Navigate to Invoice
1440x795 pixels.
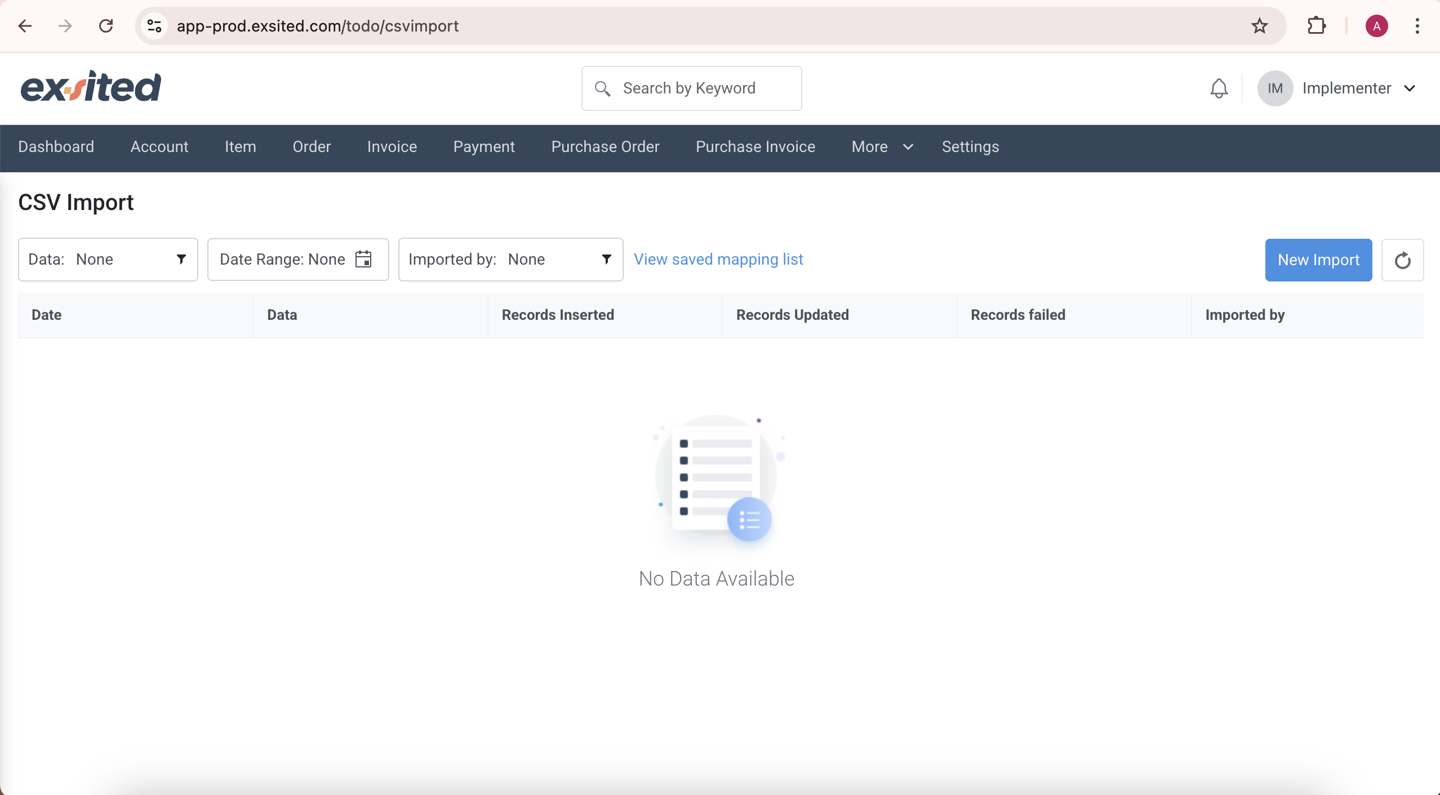pyautogui.click(x=392, y=147)
